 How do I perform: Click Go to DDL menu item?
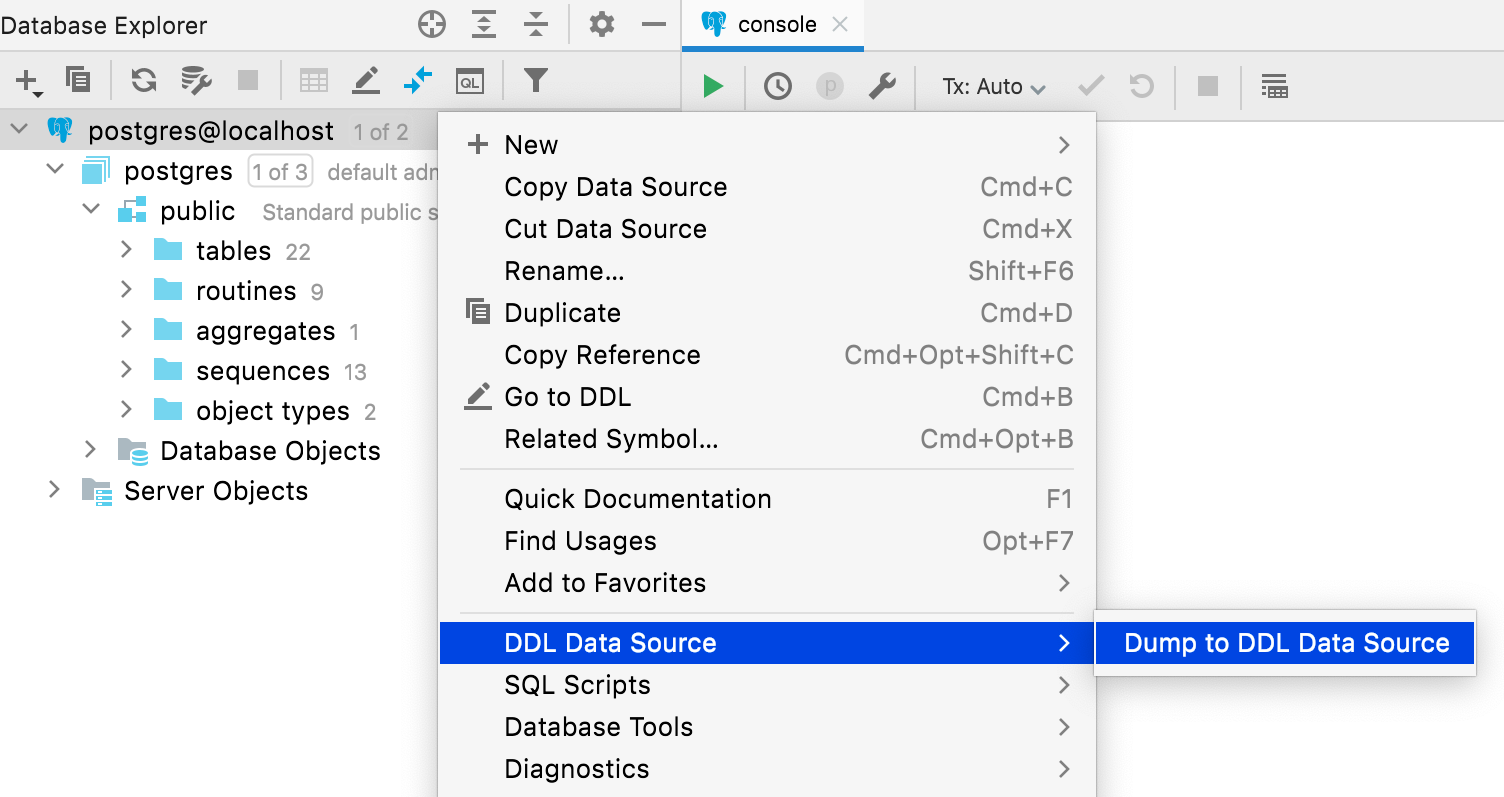tap(567, 397)
